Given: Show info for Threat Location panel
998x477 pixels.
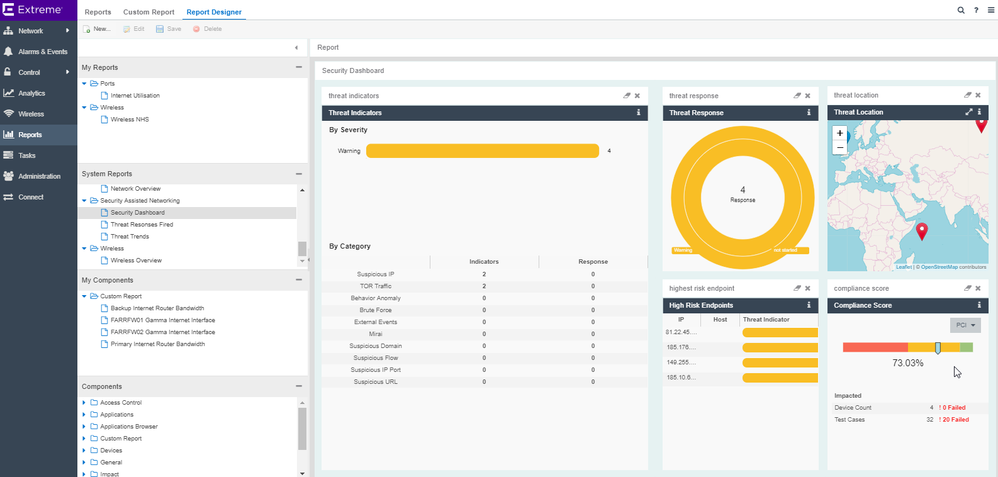Looking at the screenshot, I should point(980,112).
